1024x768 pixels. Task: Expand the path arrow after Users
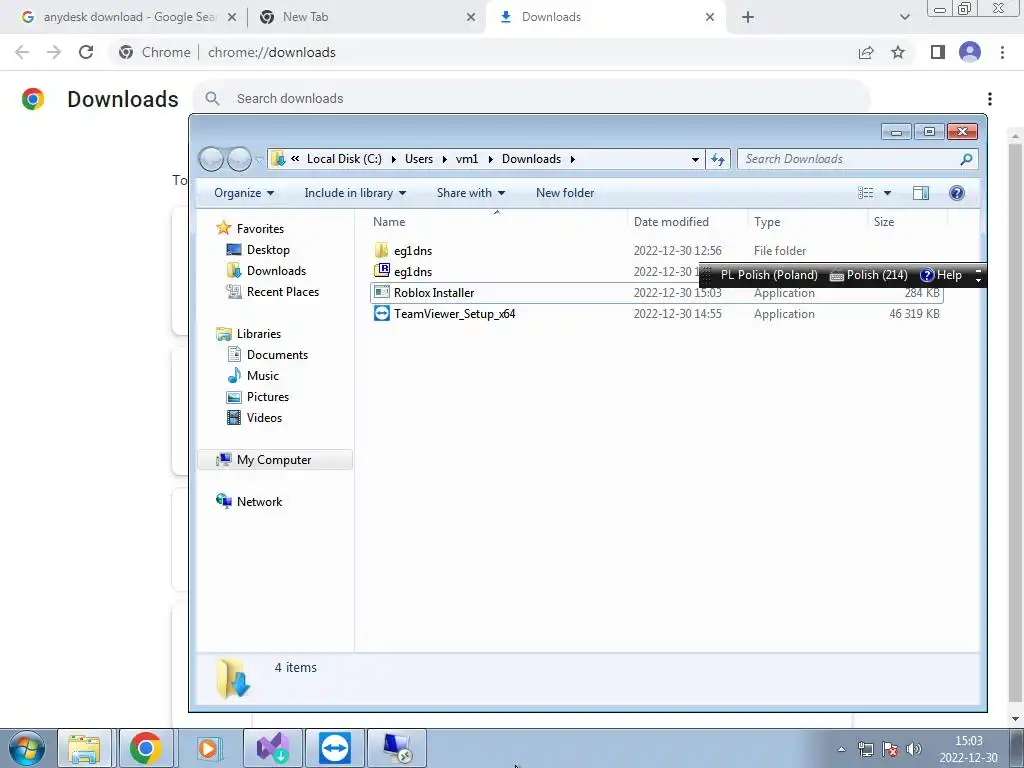(444, 159)
